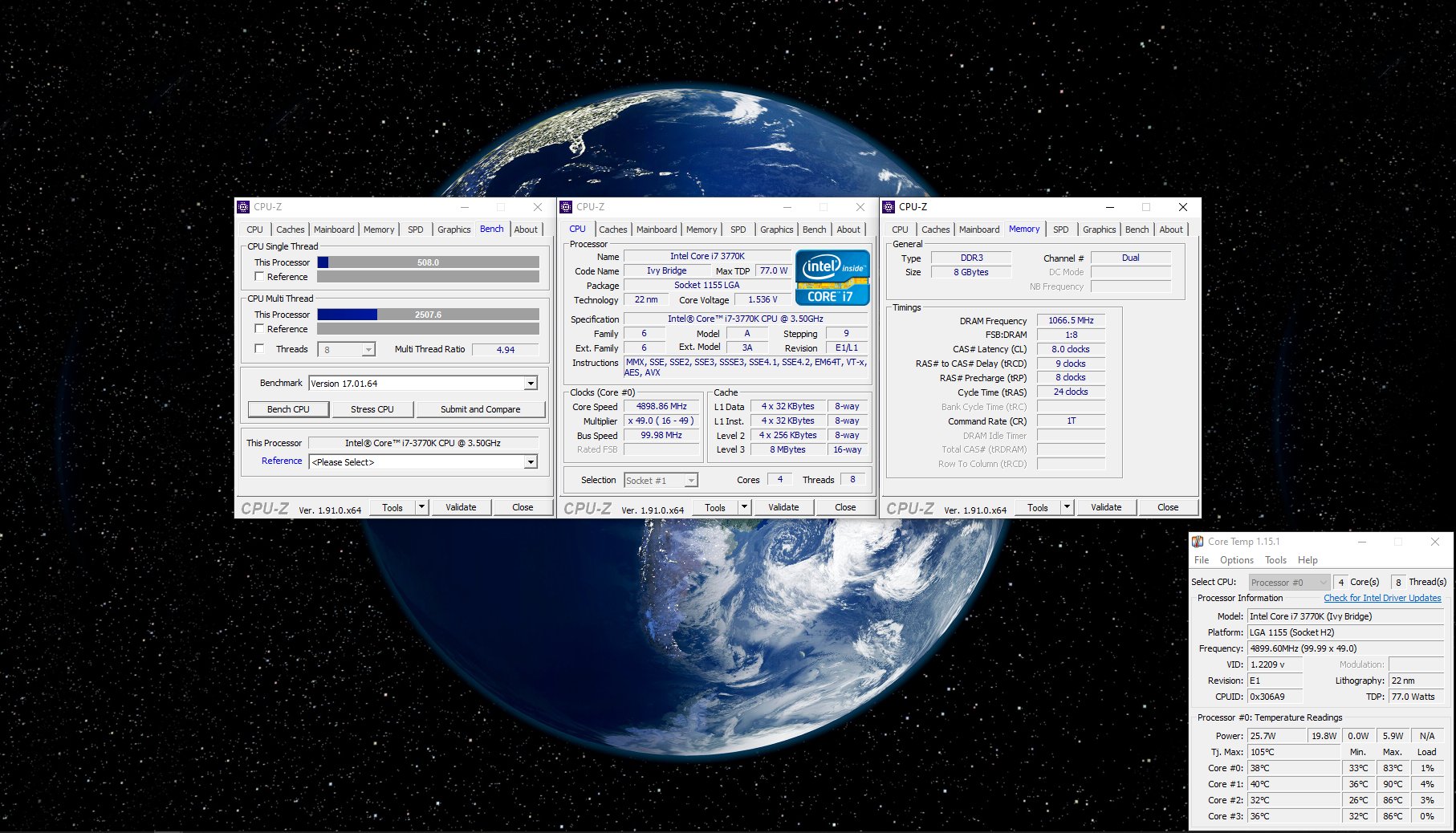Enable the Reference checkbox under CPU Multi Thread
Screen dimensions: 1456x833
tap(259, 328)
